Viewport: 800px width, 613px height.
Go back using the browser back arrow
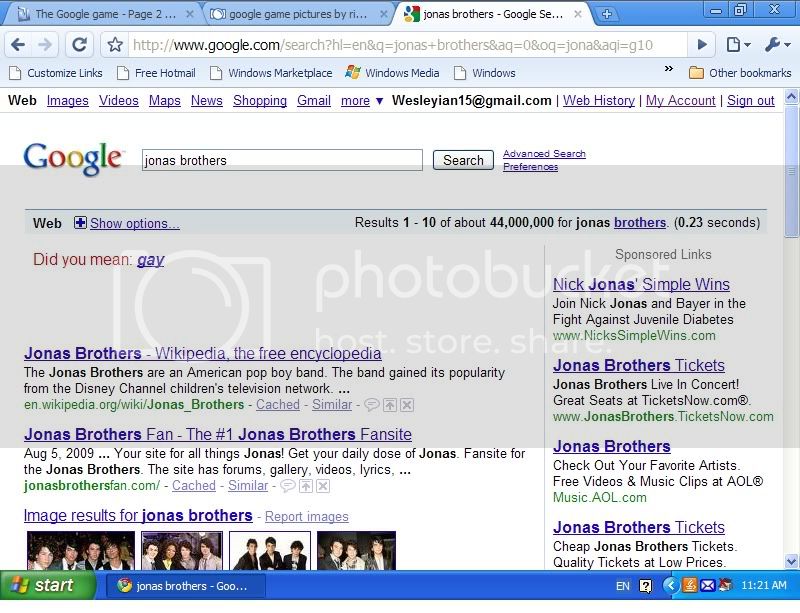(18, 45)
